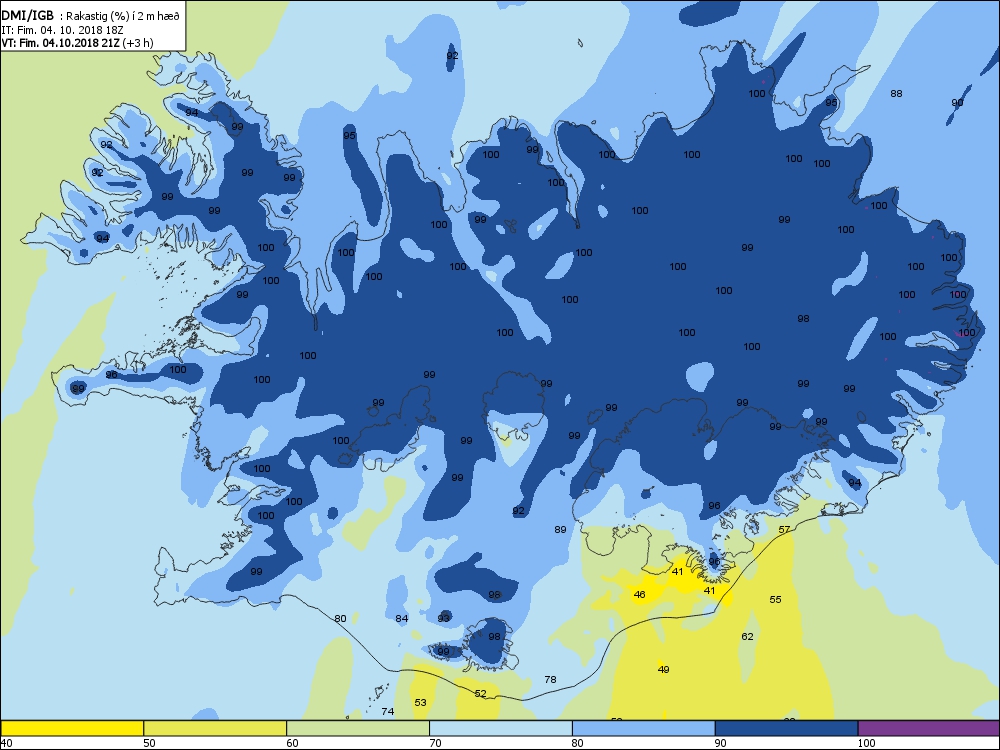1000x750 pixels.
Task: Click the humidity value '88' on the map
Action: pyautogui.click(x=896, y=94)
